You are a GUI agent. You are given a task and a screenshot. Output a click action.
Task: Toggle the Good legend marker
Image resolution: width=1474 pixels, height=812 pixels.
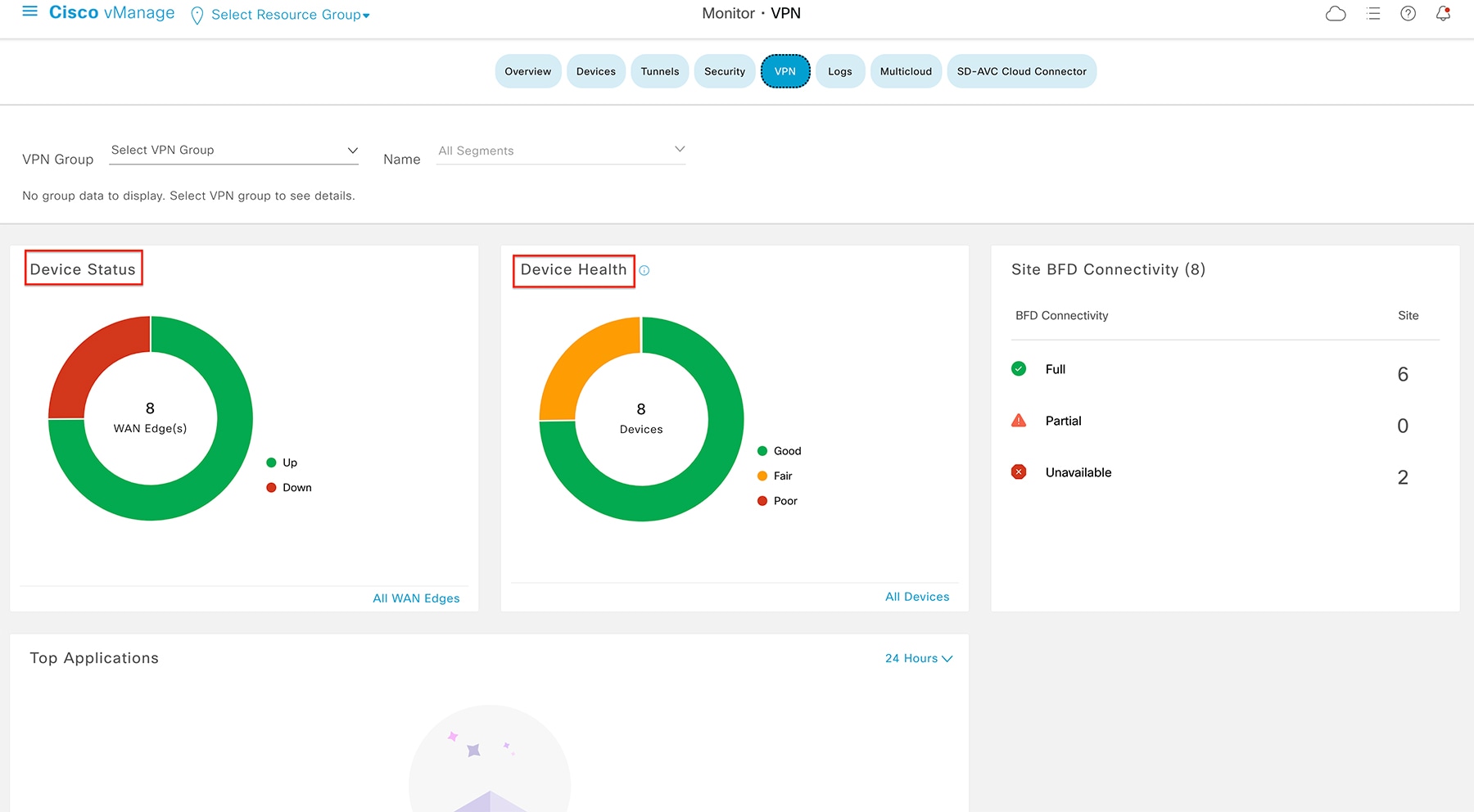[762, 451]
